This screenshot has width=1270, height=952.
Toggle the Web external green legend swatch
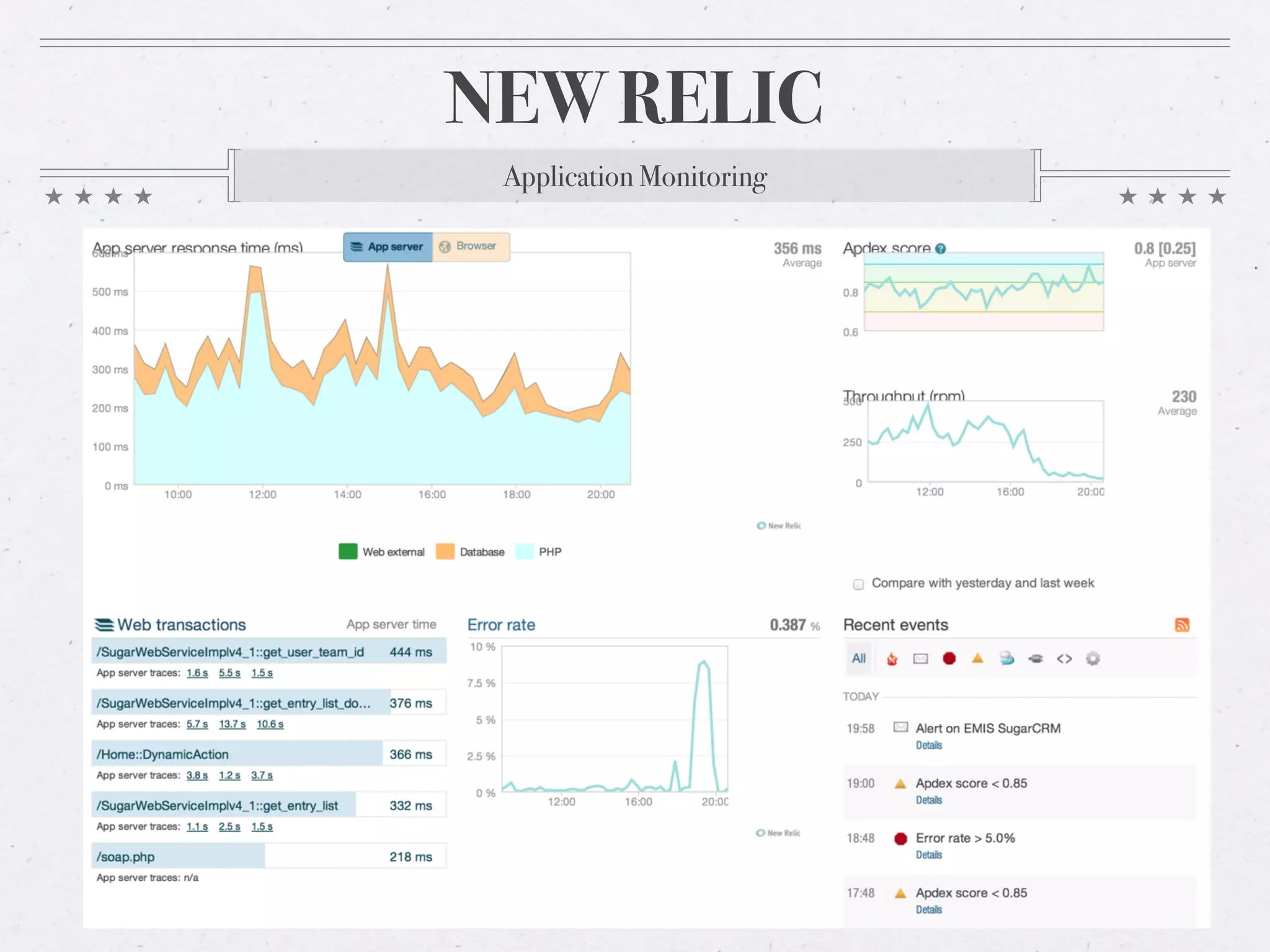click(348, 552)
